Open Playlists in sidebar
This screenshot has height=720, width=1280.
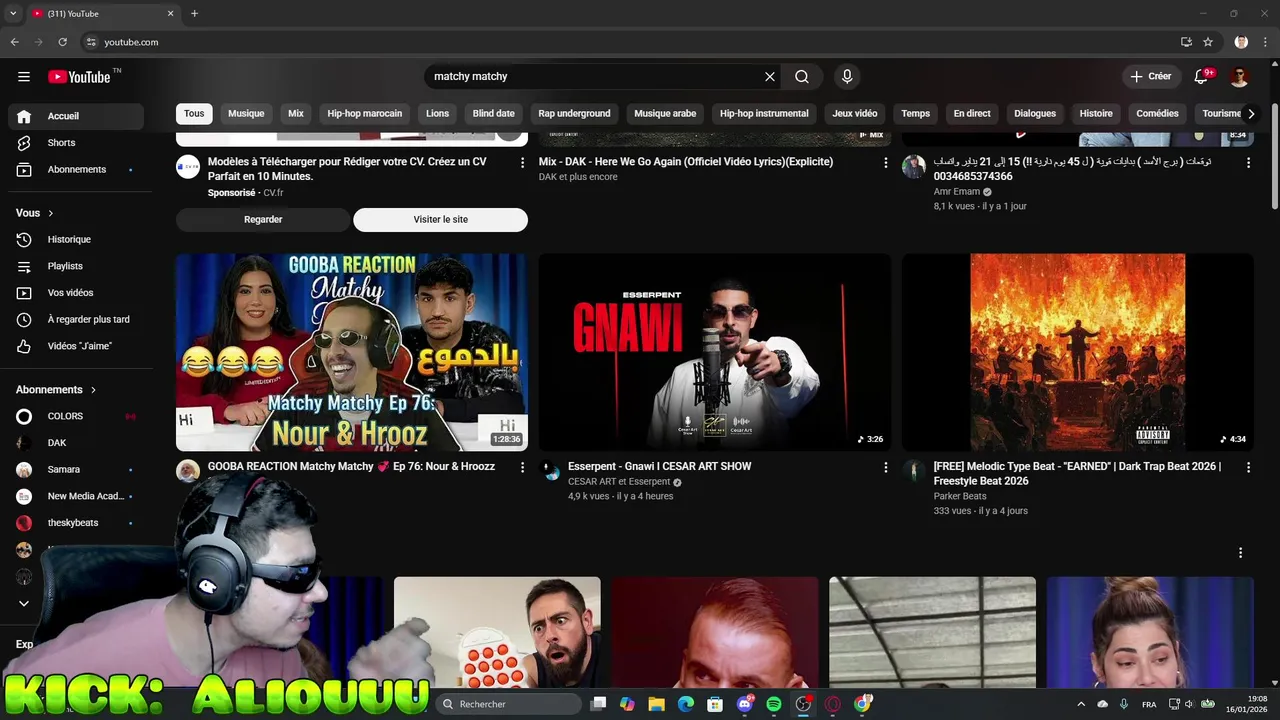(76, 266)
